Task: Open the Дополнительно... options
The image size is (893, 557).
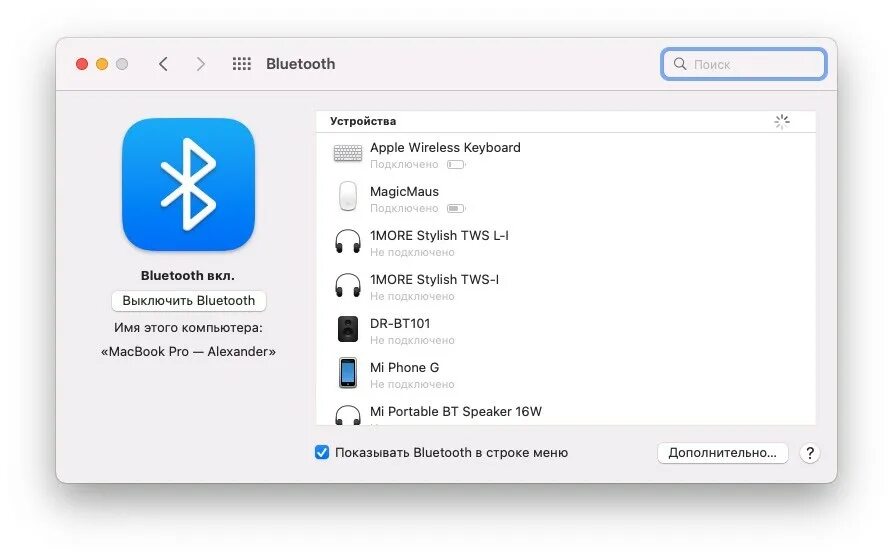Action: [x=722, y=453]
